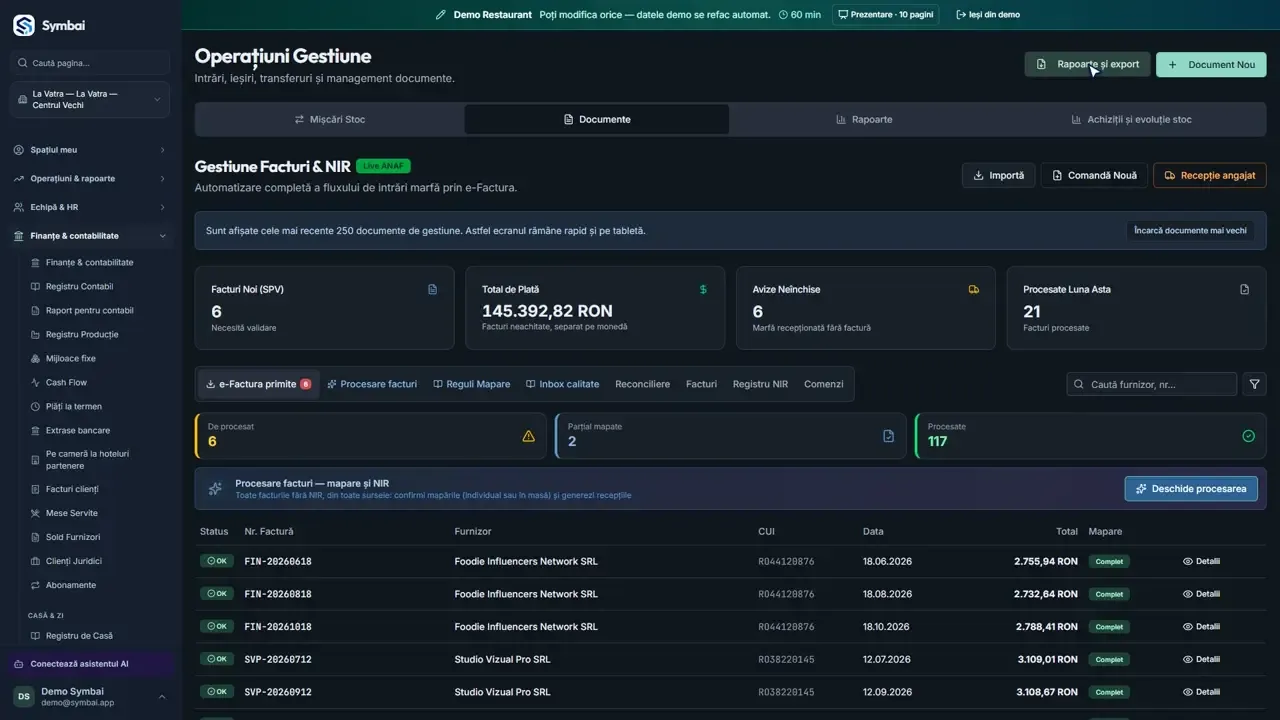Click the Partial mapate status card

(731, 436)
